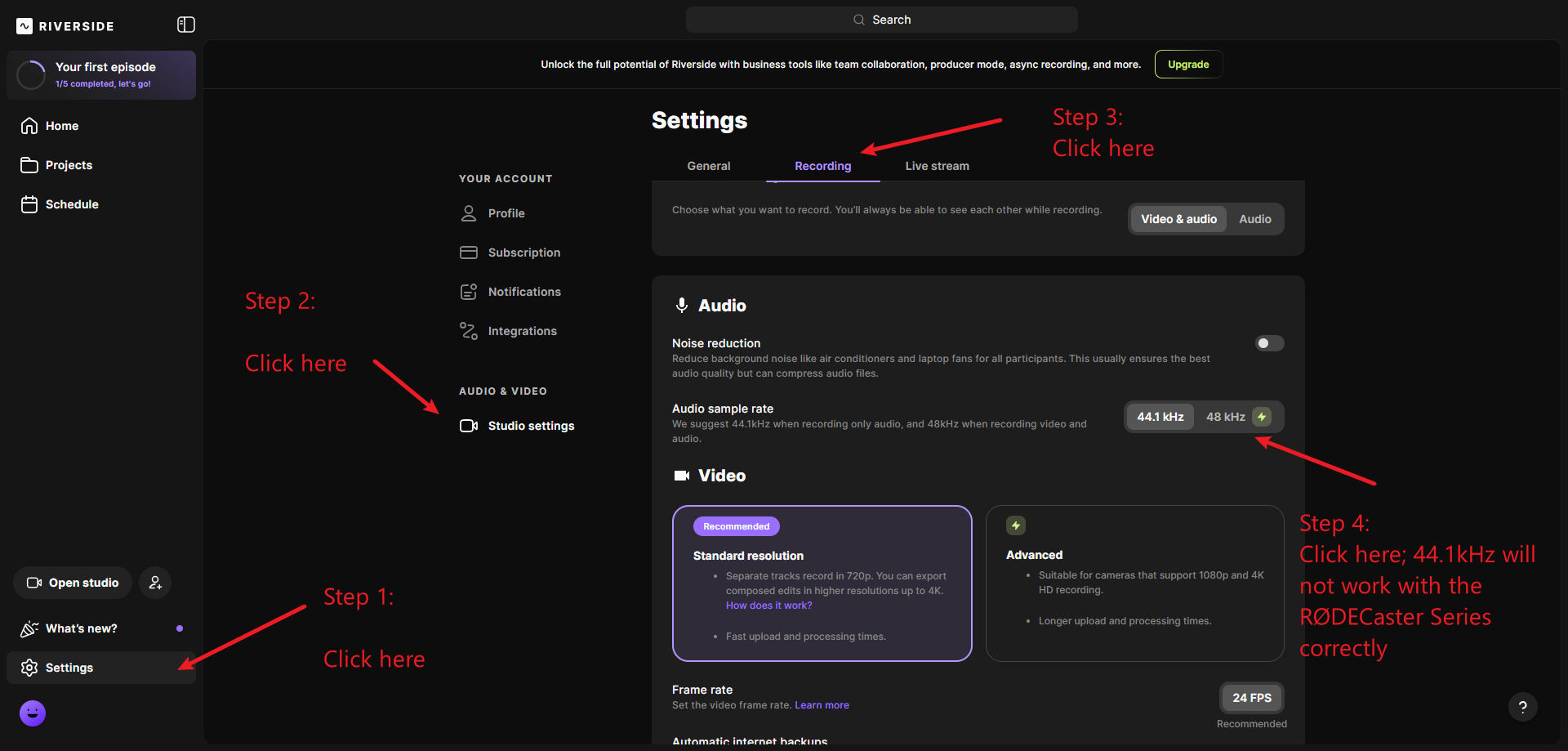This screenshot has width=1568, height=751.
Task: Click the Search field
Action: point(882,20)
